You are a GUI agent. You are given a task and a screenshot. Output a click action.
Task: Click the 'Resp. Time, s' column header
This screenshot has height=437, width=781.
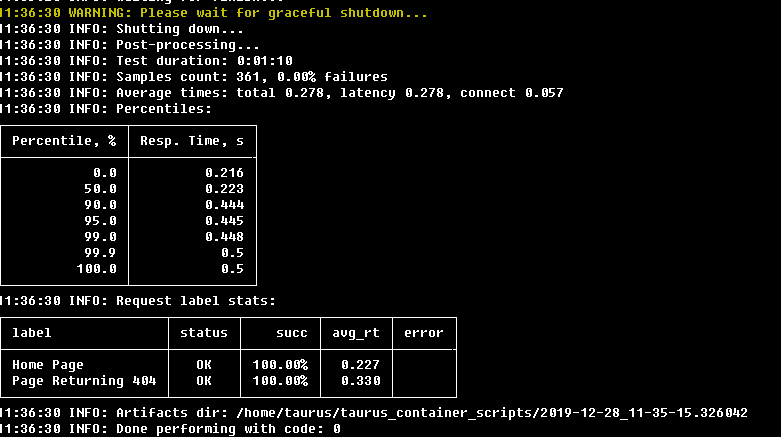(x=192, y=141)
